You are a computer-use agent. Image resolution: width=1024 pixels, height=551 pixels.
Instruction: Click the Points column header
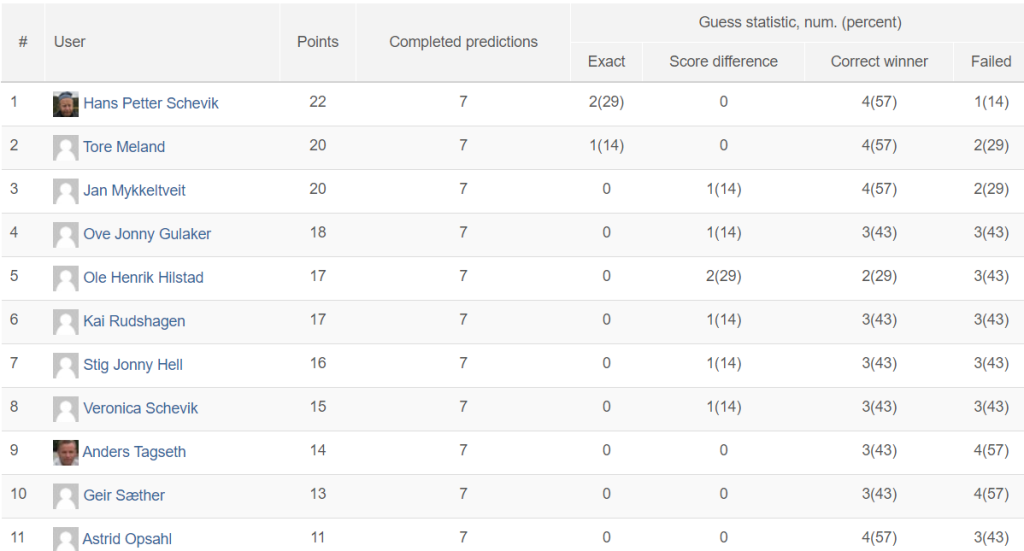317,42
